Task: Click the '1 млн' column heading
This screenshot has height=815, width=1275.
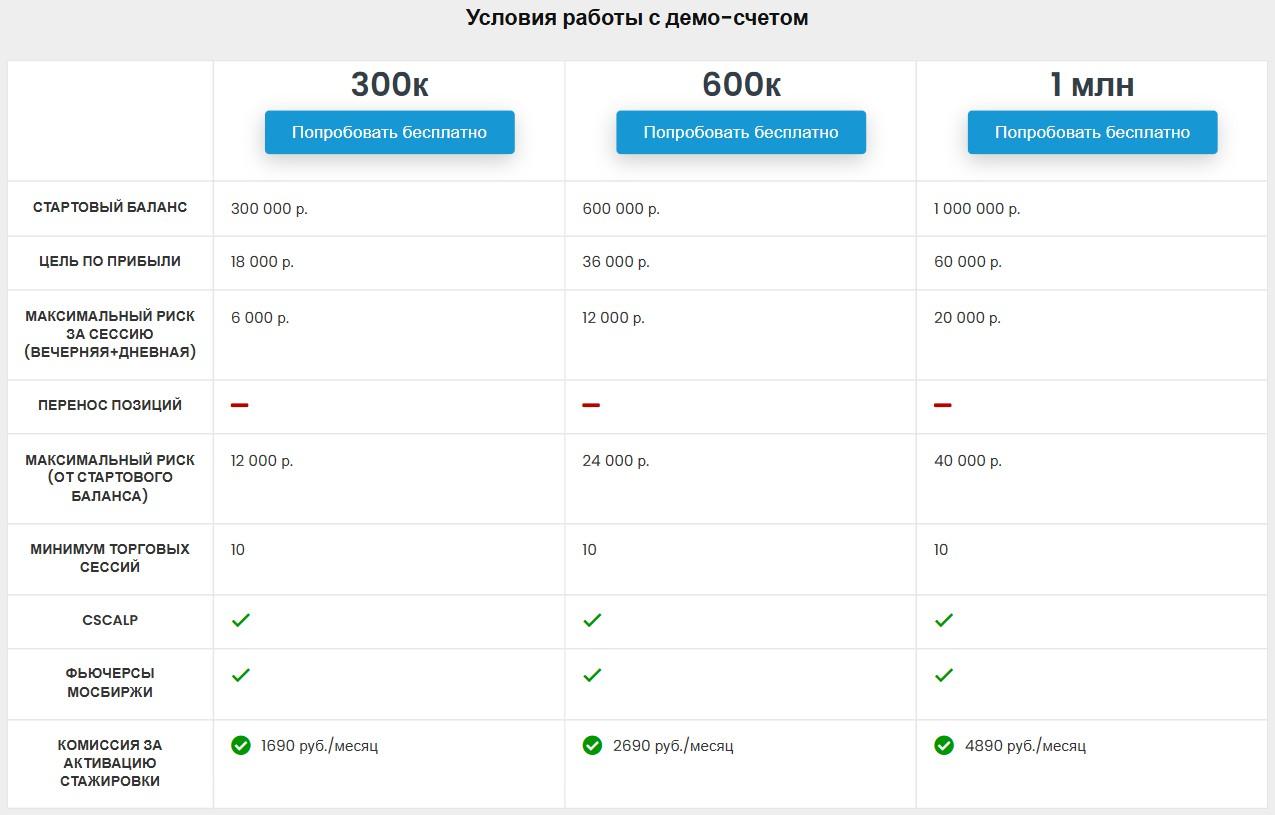Action: pyautogui.click(x=1092, y=85)
